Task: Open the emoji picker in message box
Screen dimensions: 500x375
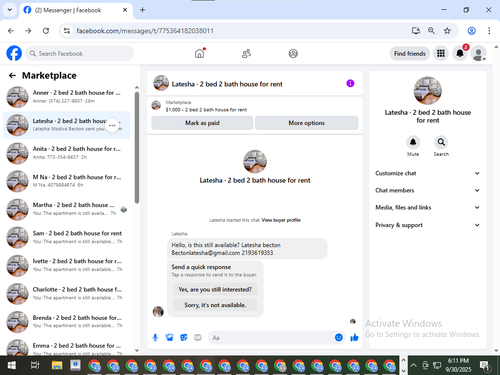Action: pyautogui.click(x=339, y=338)
